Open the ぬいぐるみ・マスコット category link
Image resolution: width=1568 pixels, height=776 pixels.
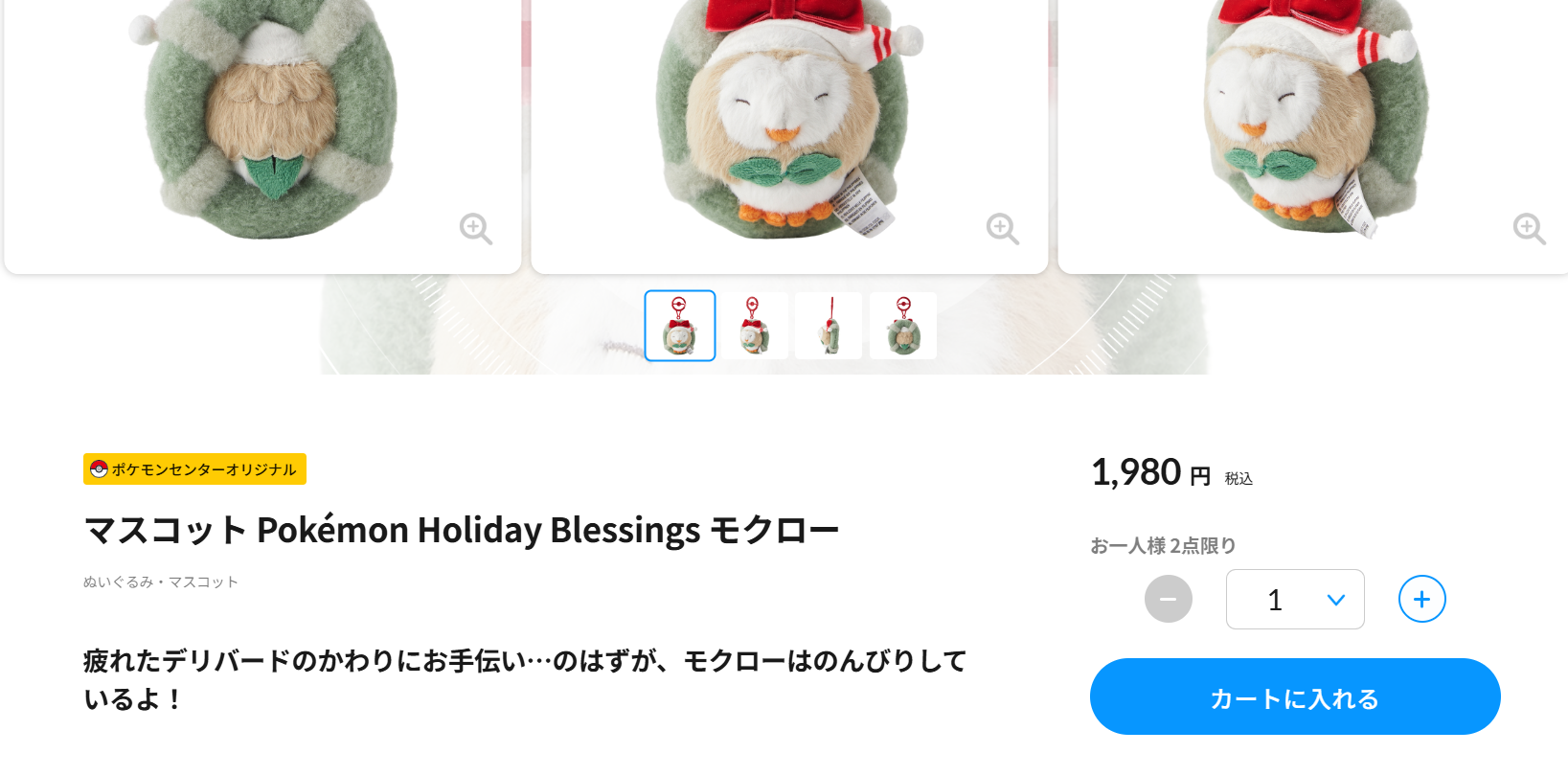(161, 582)
